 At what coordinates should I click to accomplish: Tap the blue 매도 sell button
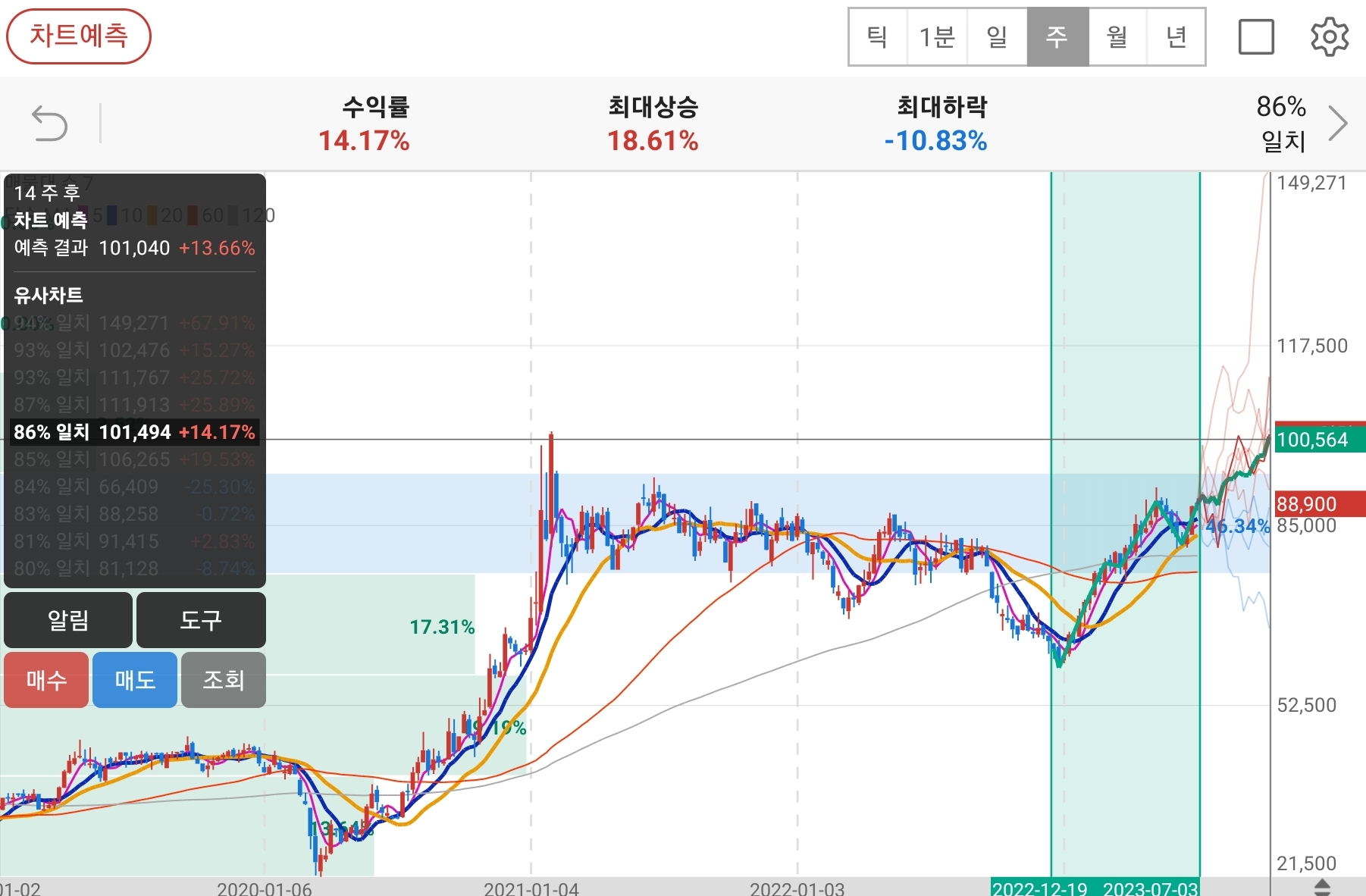135,680
